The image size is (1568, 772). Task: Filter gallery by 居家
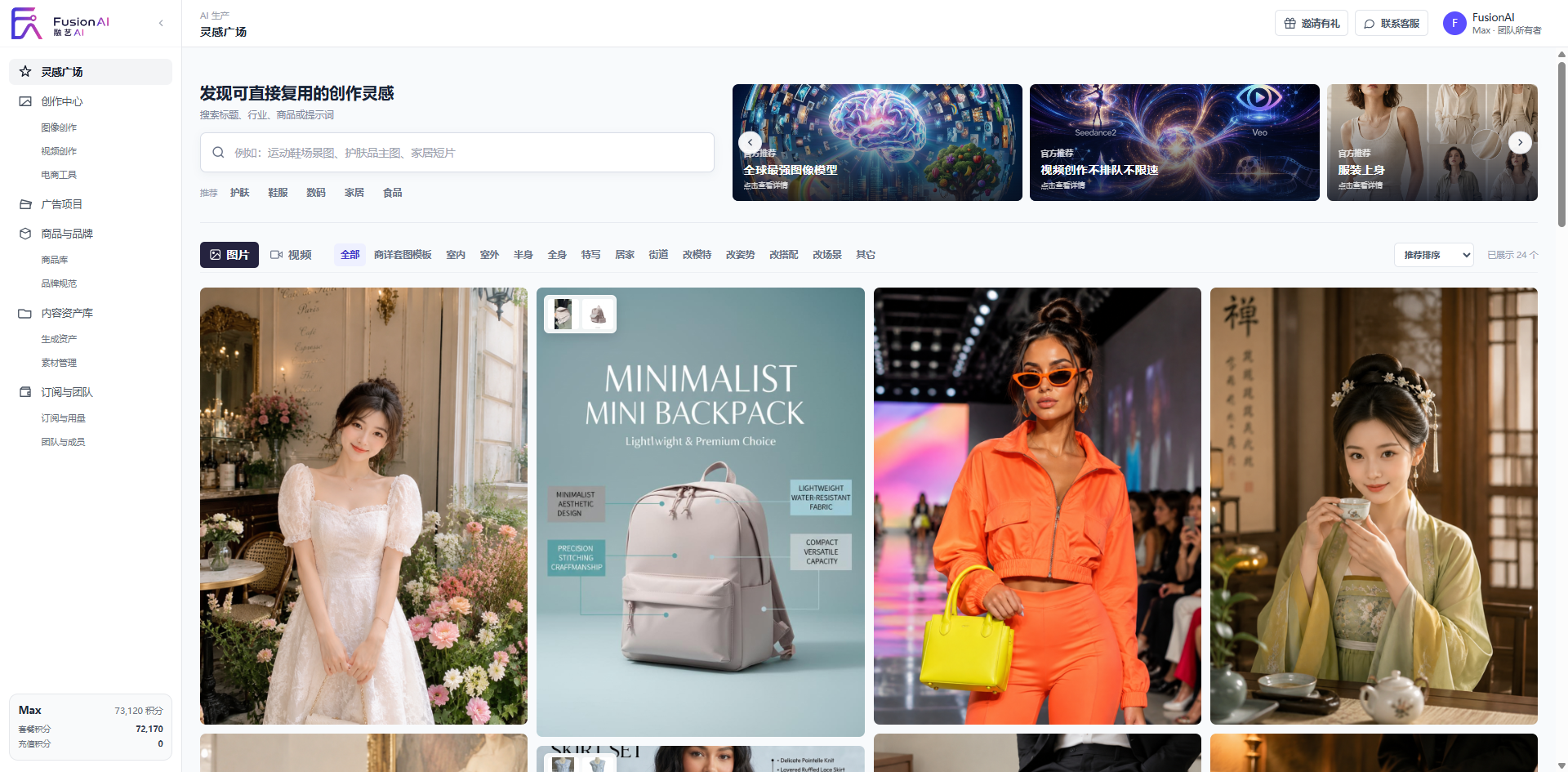(625, 255)
